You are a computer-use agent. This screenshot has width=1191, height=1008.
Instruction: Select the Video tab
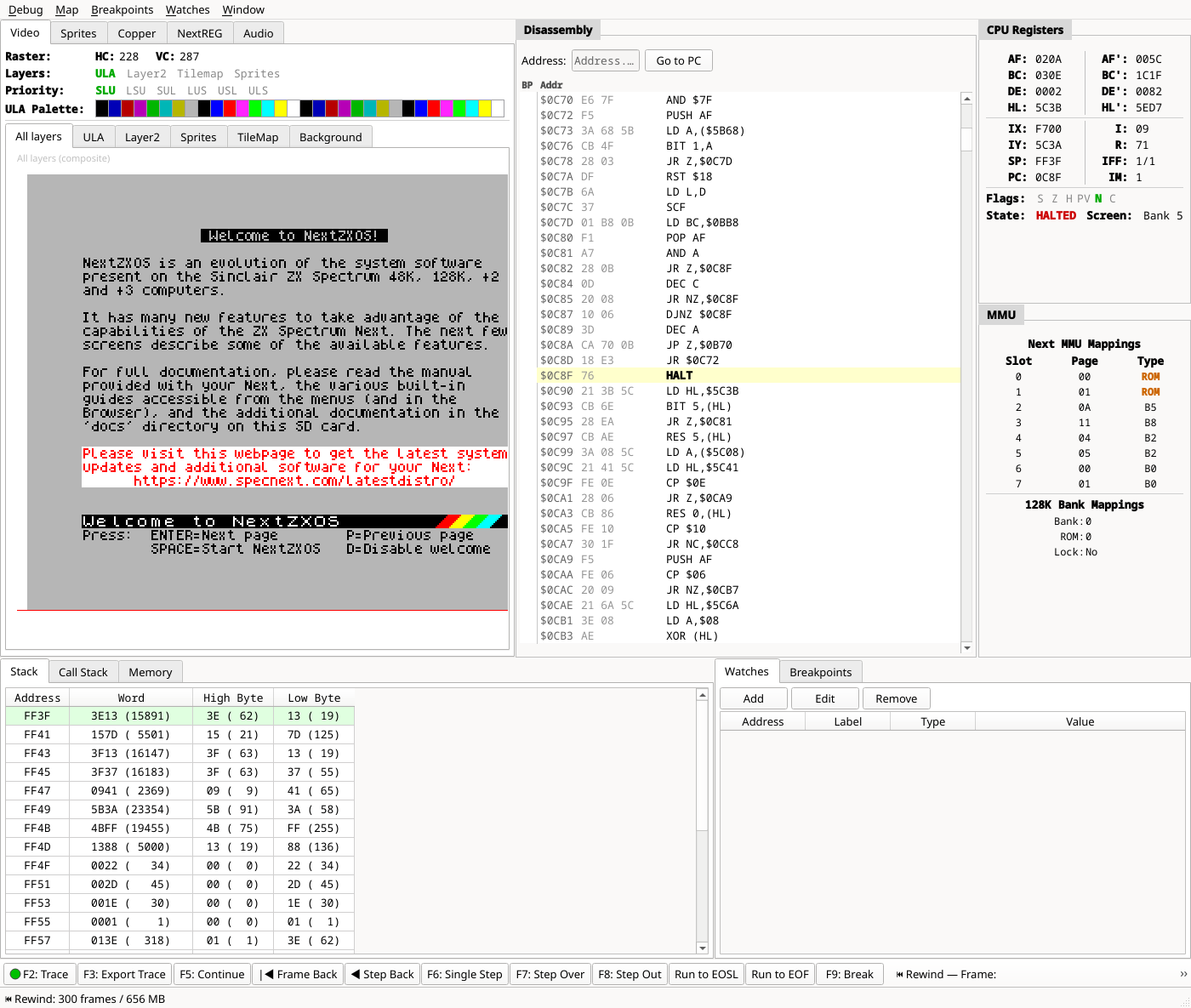(25, 32)
